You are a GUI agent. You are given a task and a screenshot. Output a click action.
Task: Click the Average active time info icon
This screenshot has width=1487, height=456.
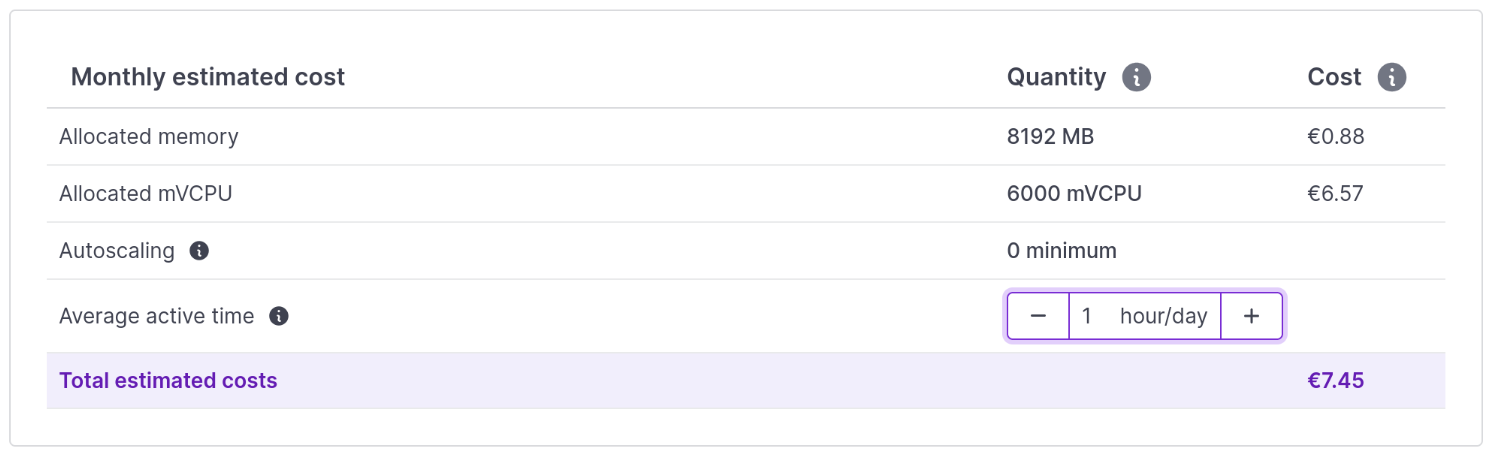(279, 317)
